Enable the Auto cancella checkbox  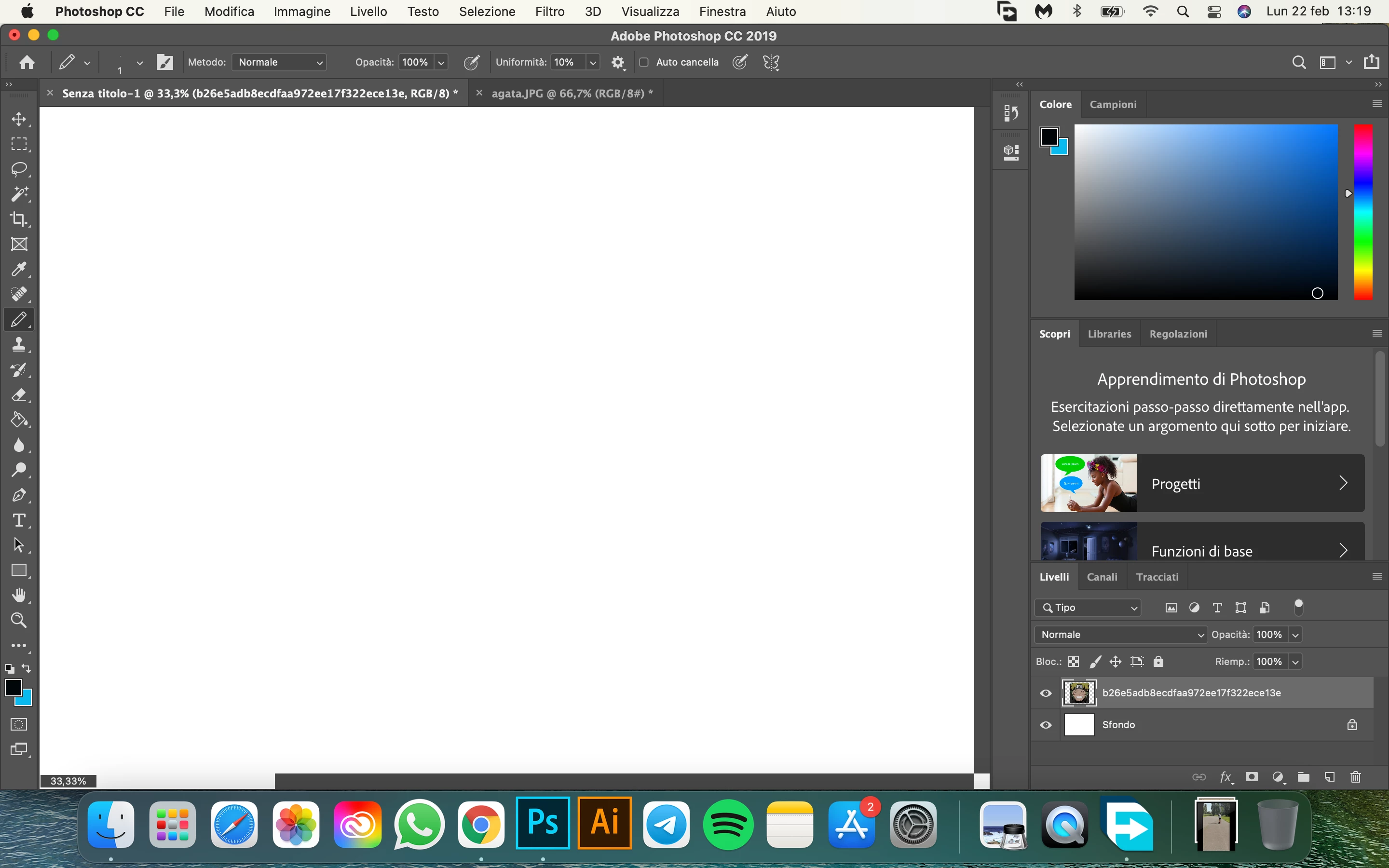644,62
